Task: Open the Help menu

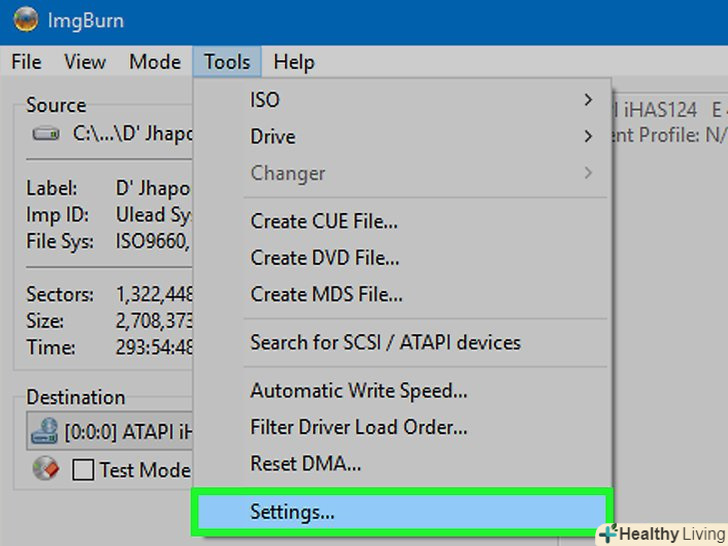Action: click(294, 62)
